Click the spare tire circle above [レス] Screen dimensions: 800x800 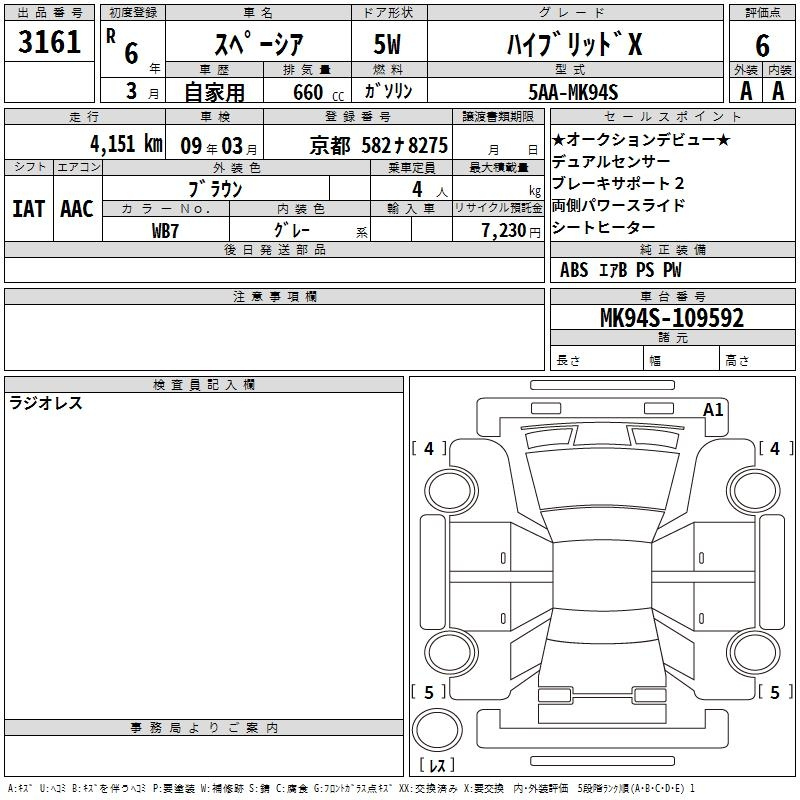coord(437,730)
